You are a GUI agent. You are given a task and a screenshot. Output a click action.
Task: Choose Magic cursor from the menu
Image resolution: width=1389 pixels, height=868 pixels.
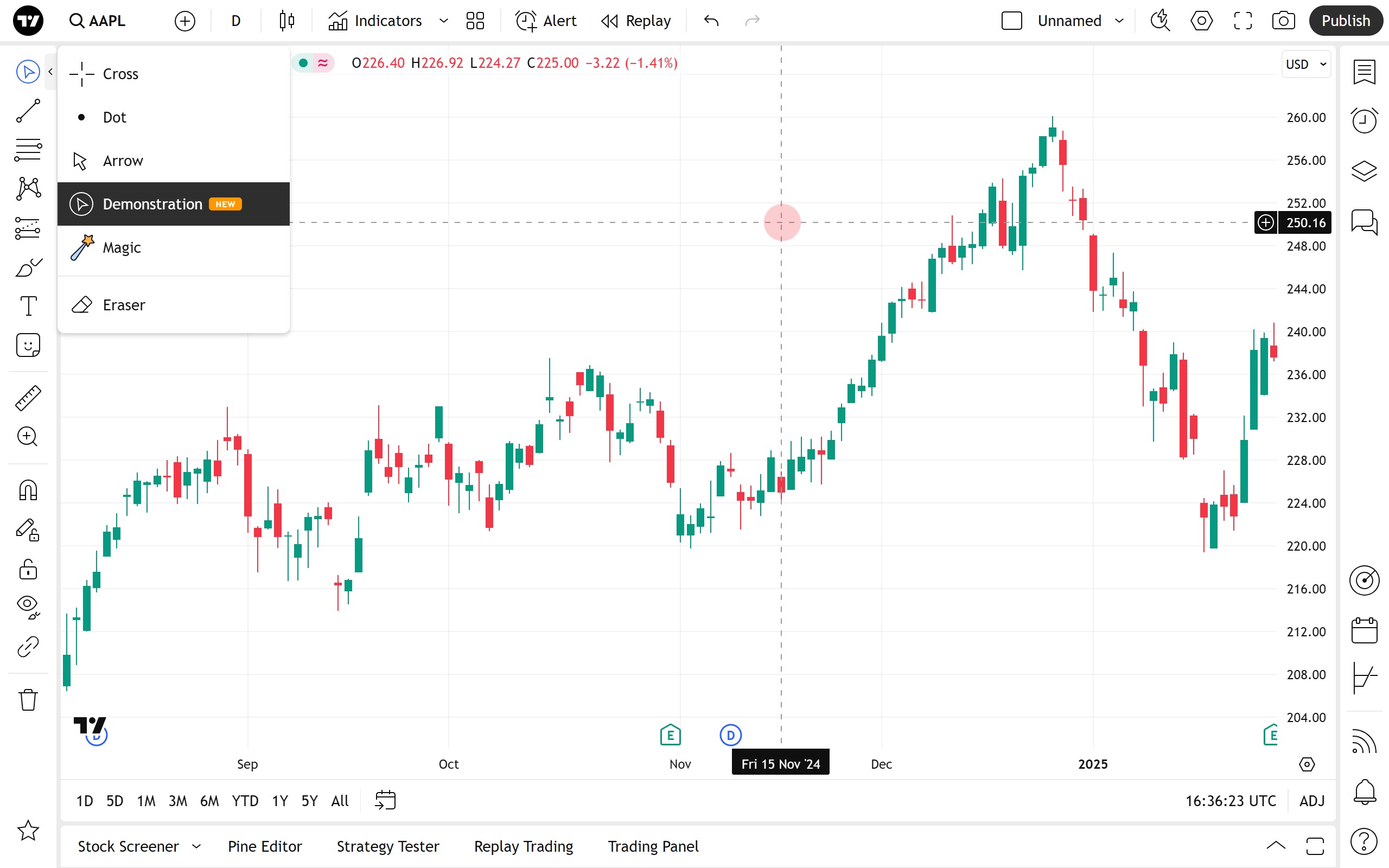122,247
